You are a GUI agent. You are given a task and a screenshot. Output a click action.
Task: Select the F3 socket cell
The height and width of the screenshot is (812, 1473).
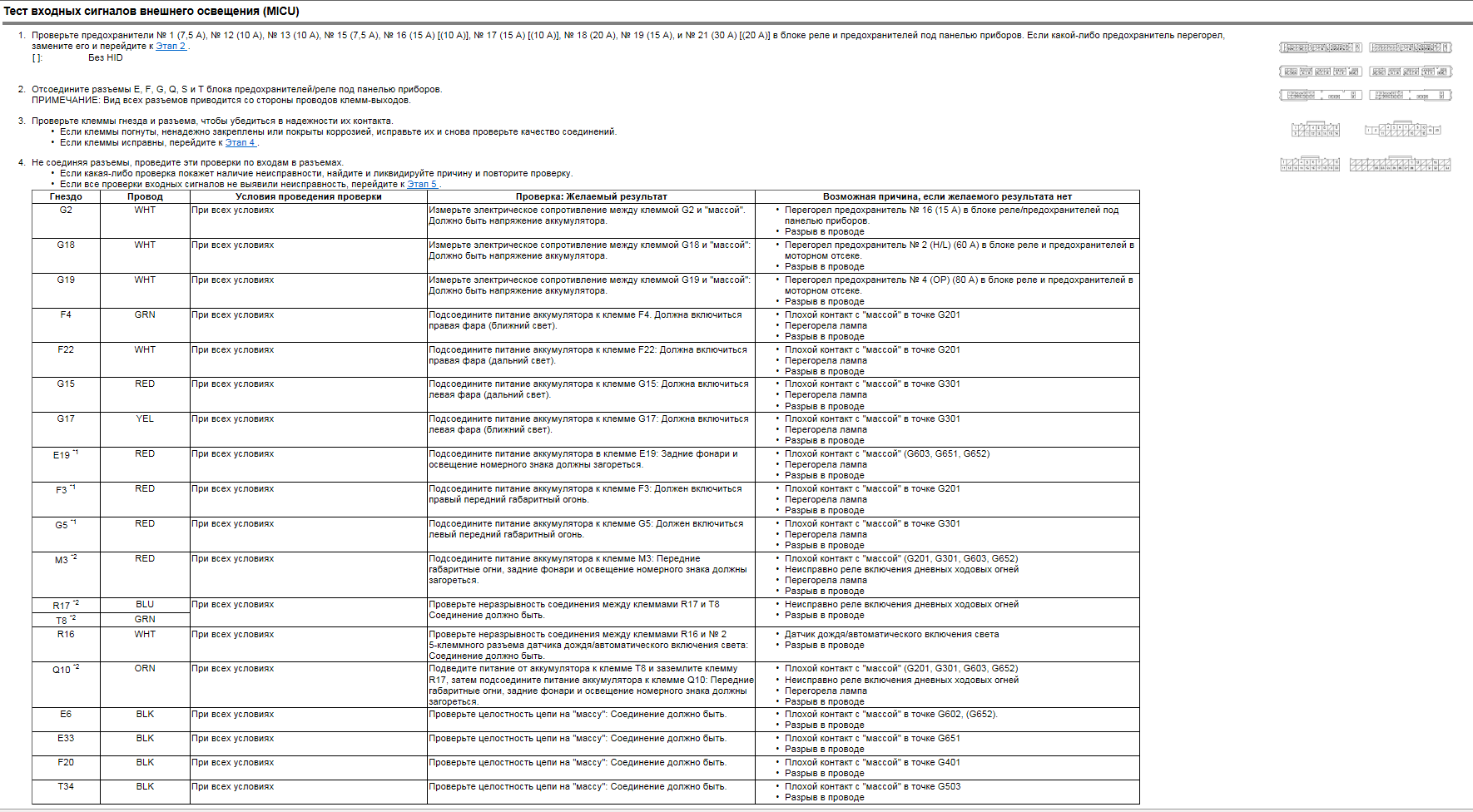tap(66, 499)
